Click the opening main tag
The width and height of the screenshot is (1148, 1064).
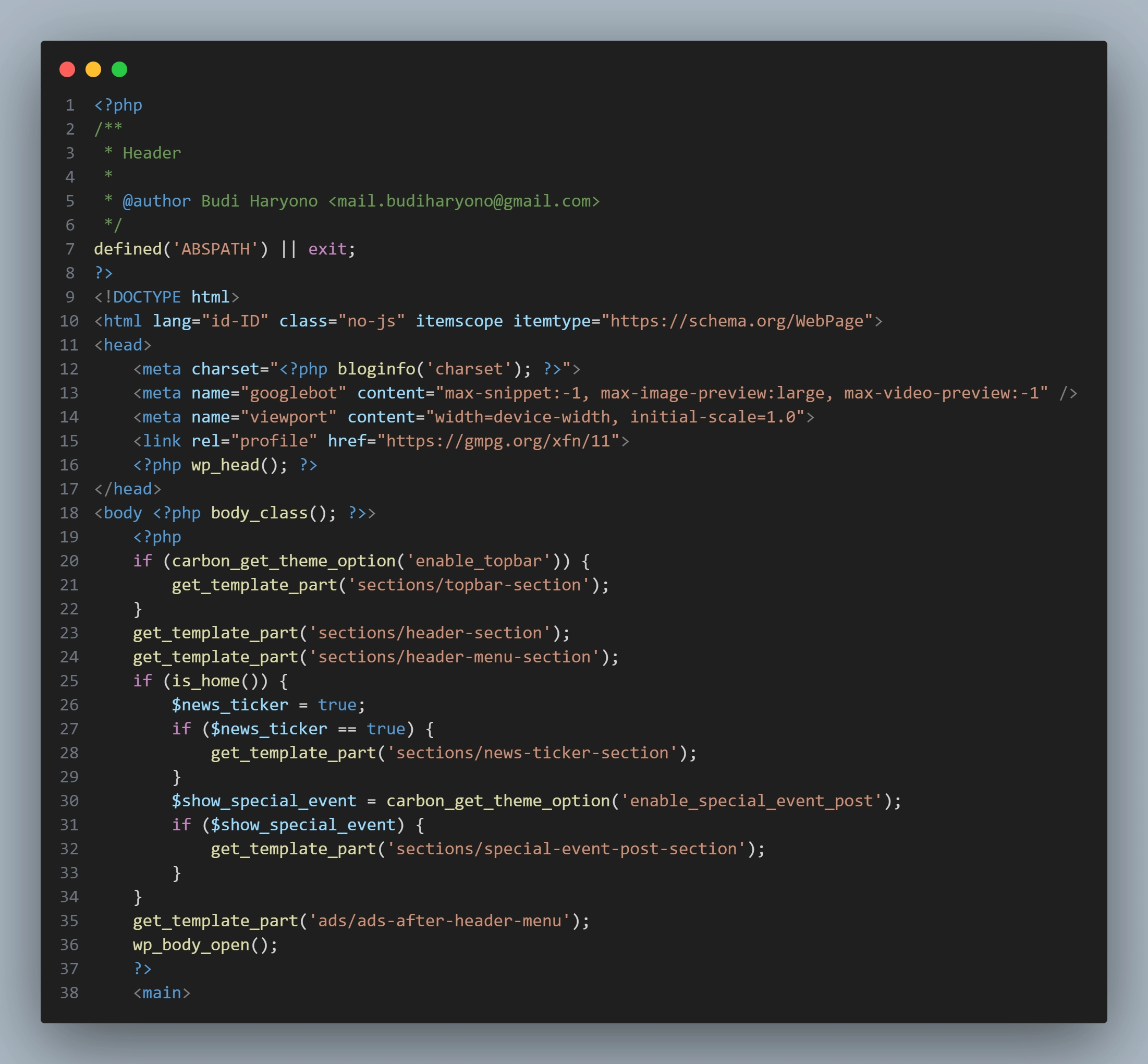point(162,993)
